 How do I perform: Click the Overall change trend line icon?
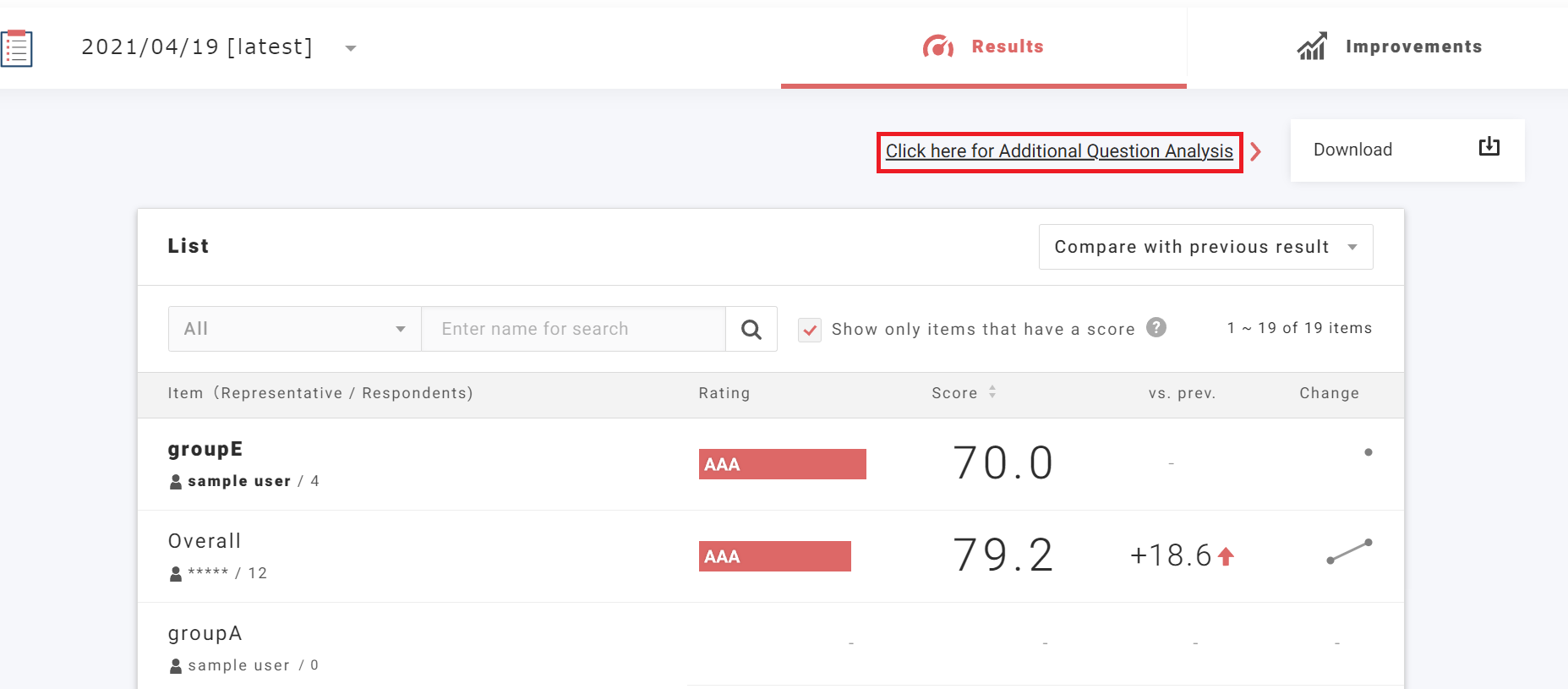point(1348,552)
